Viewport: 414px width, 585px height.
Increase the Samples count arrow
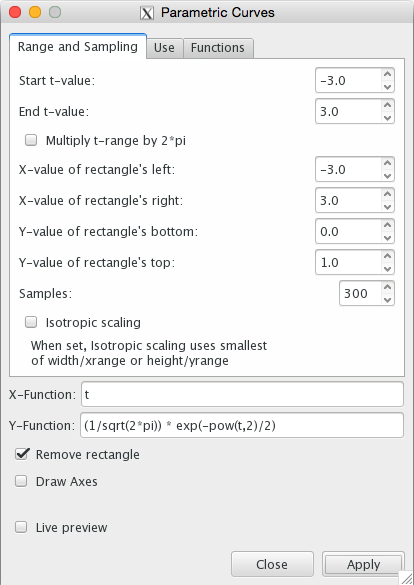point(388,287)
